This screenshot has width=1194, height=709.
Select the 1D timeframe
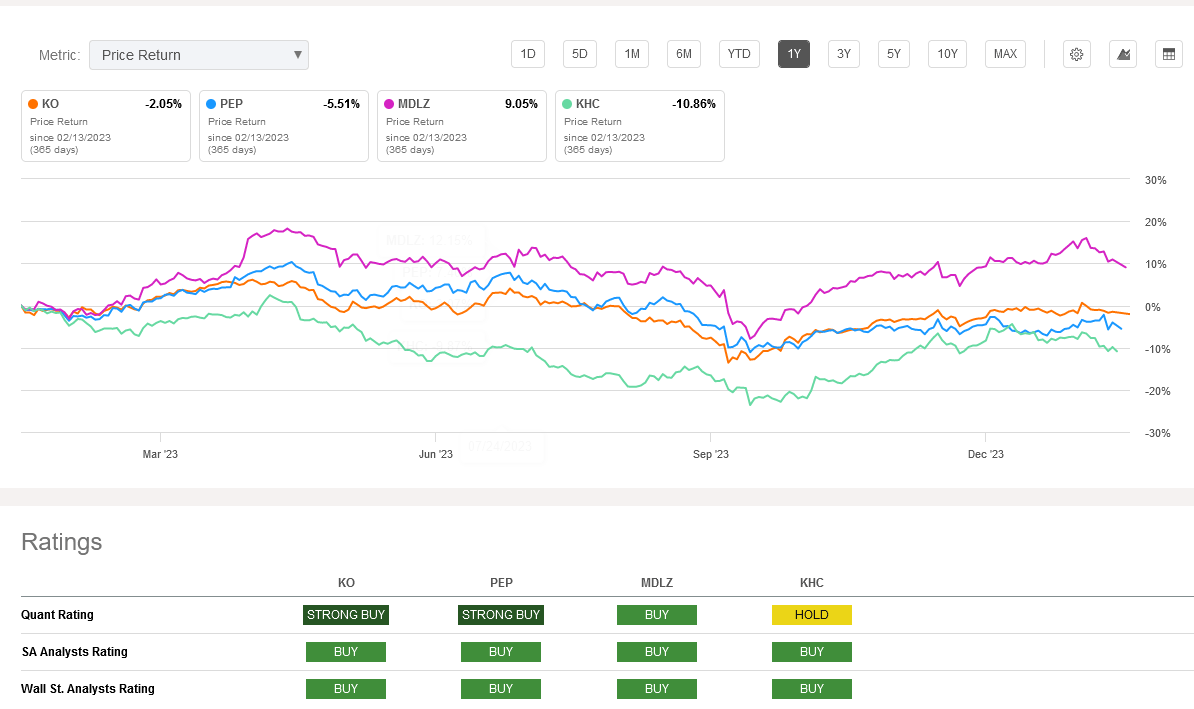tap(527, 54)
